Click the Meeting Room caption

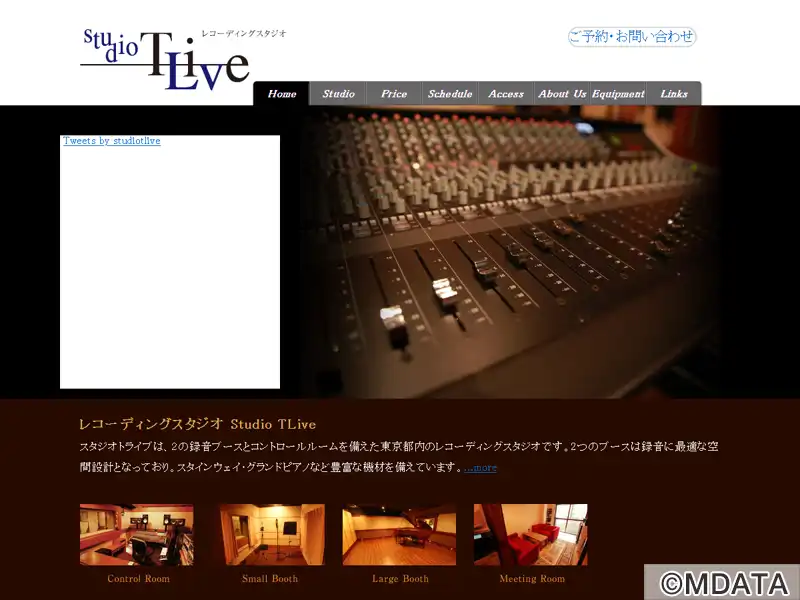coord(532,579)
